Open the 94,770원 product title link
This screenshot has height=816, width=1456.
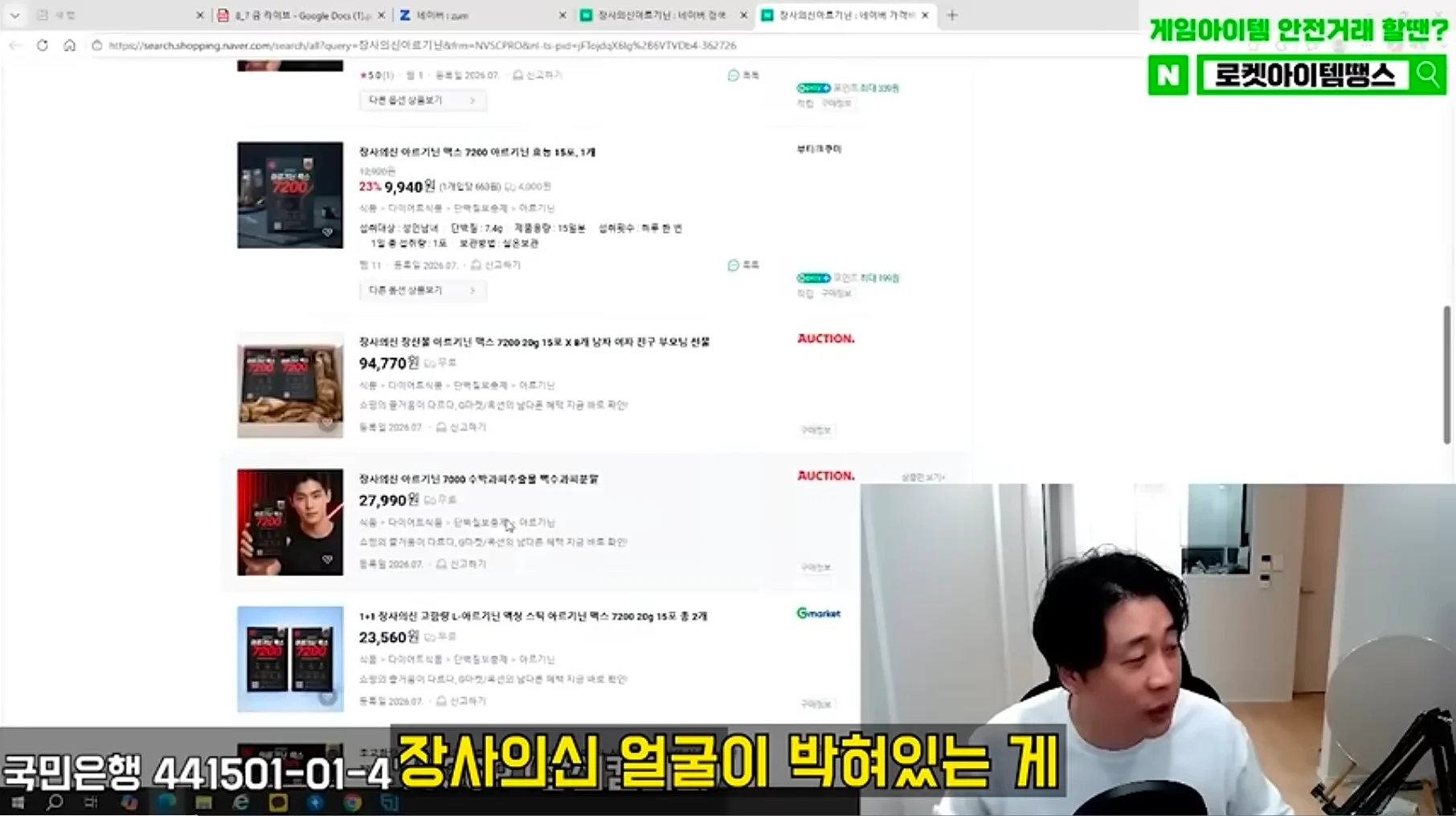click(534, 342)
